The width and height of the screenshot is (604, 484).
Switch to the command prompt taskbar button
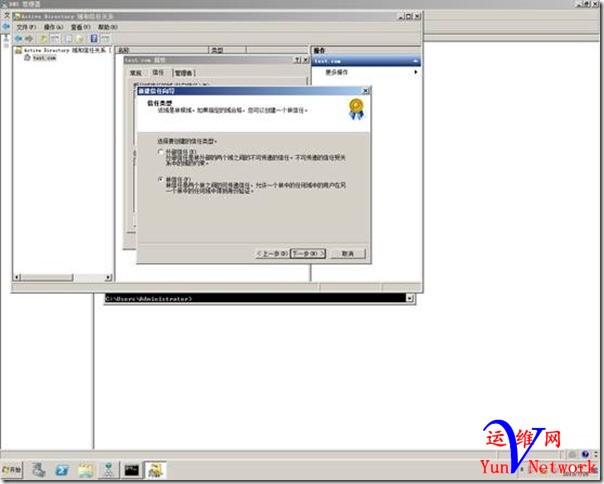pyautogui.click(x=132, y=470)
